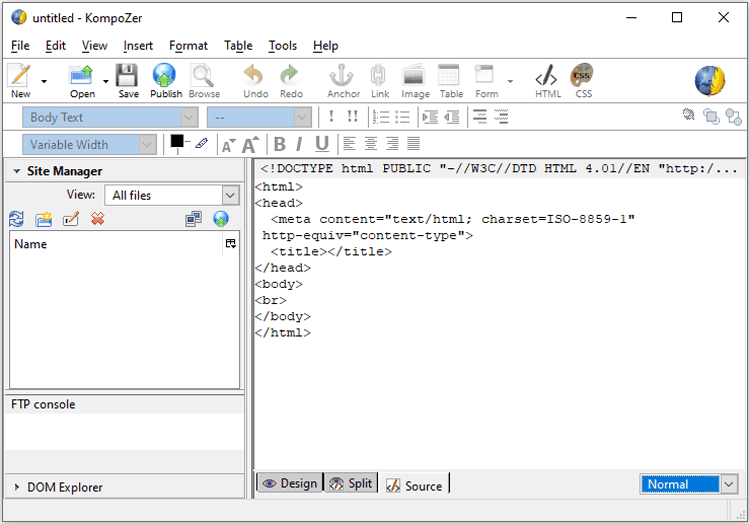Switch to Source view tab
750x524 pixels.
(414, 486)
